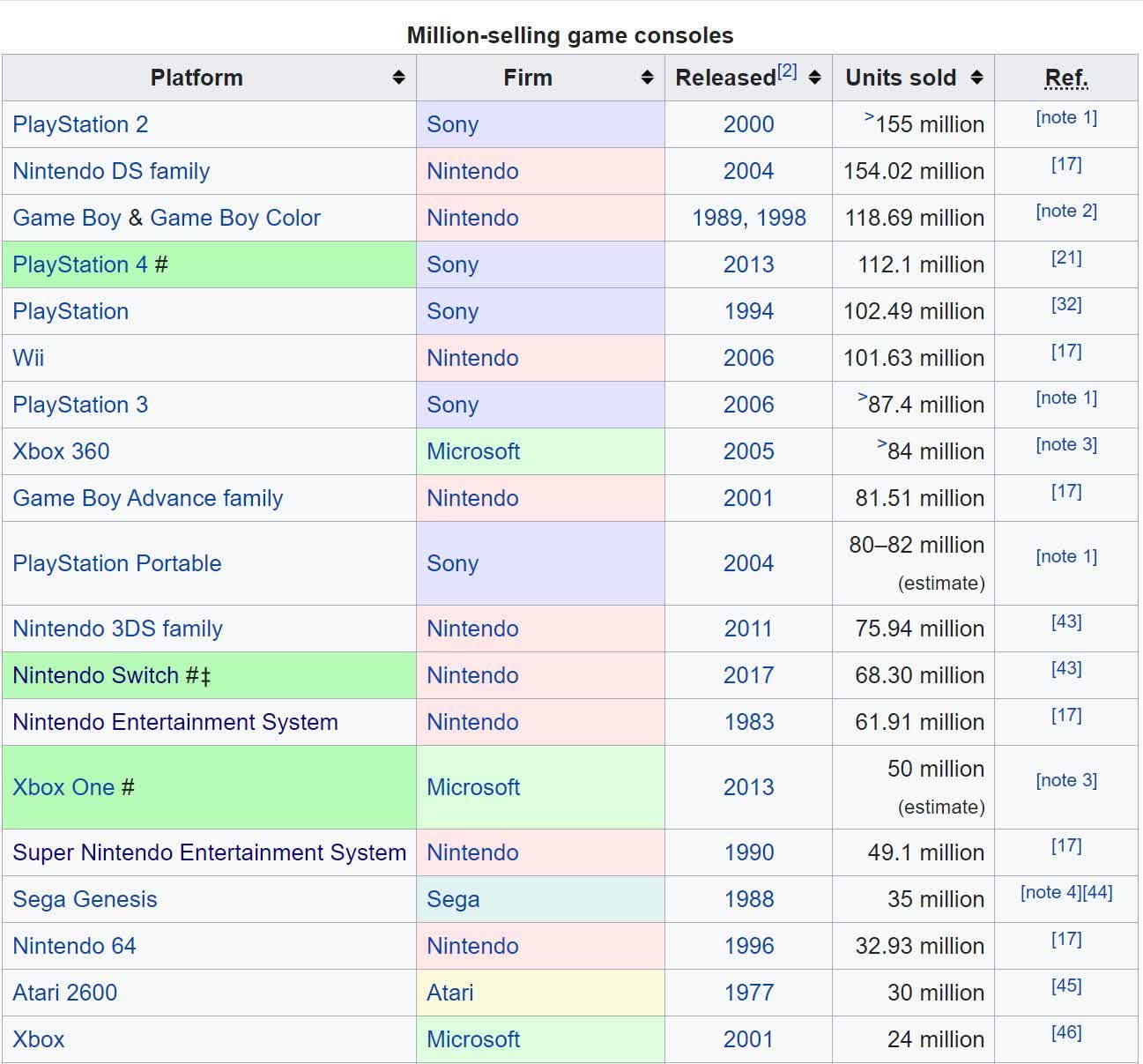Click the Released column sort arrows

pyautogui.click(x=814, y=78)
